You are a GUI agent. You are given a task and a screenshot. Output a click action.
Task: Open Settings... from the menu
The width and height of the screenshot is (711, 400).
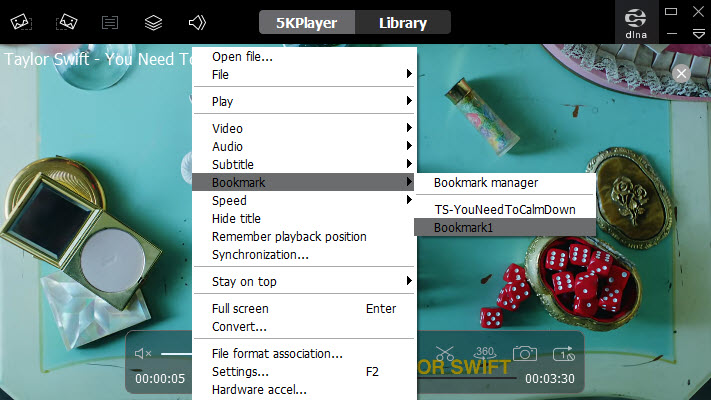304,371
